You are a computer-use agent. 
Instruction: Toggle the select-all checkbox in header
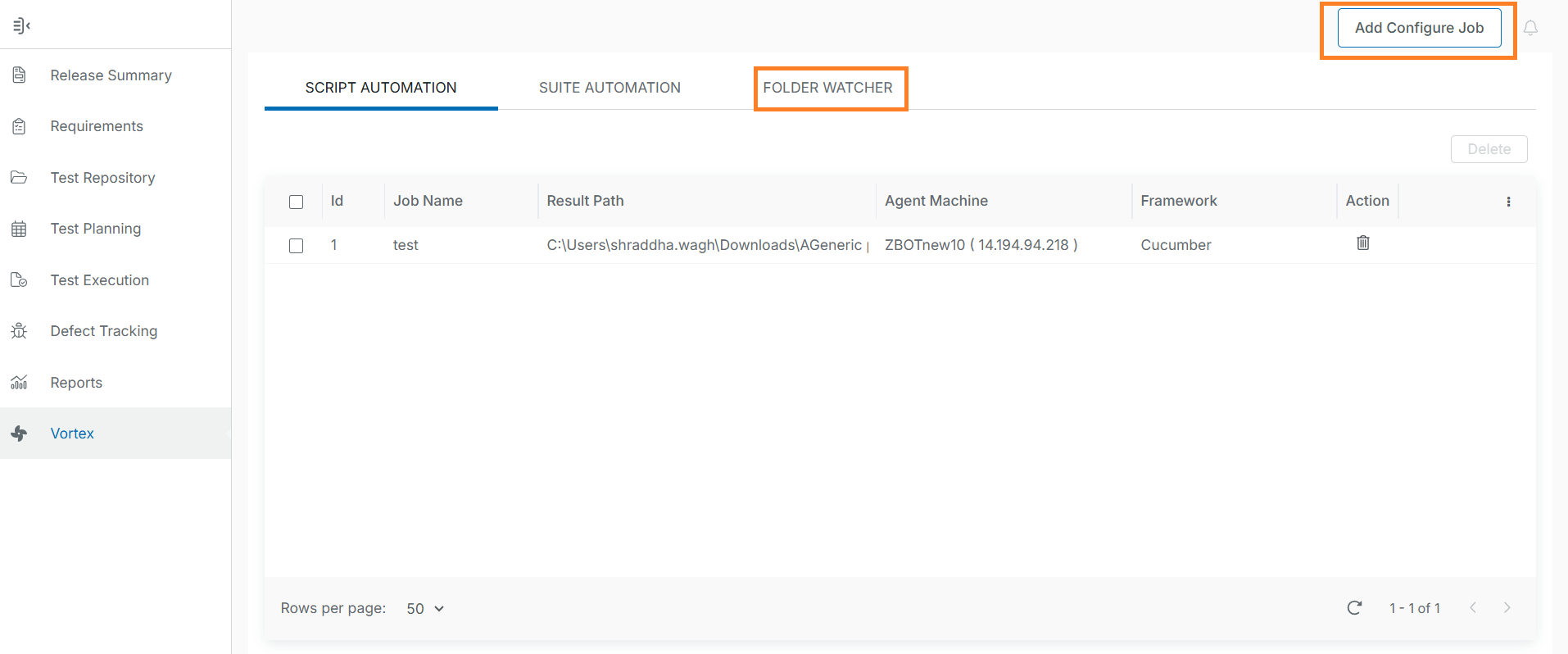(x=297, y=202)
